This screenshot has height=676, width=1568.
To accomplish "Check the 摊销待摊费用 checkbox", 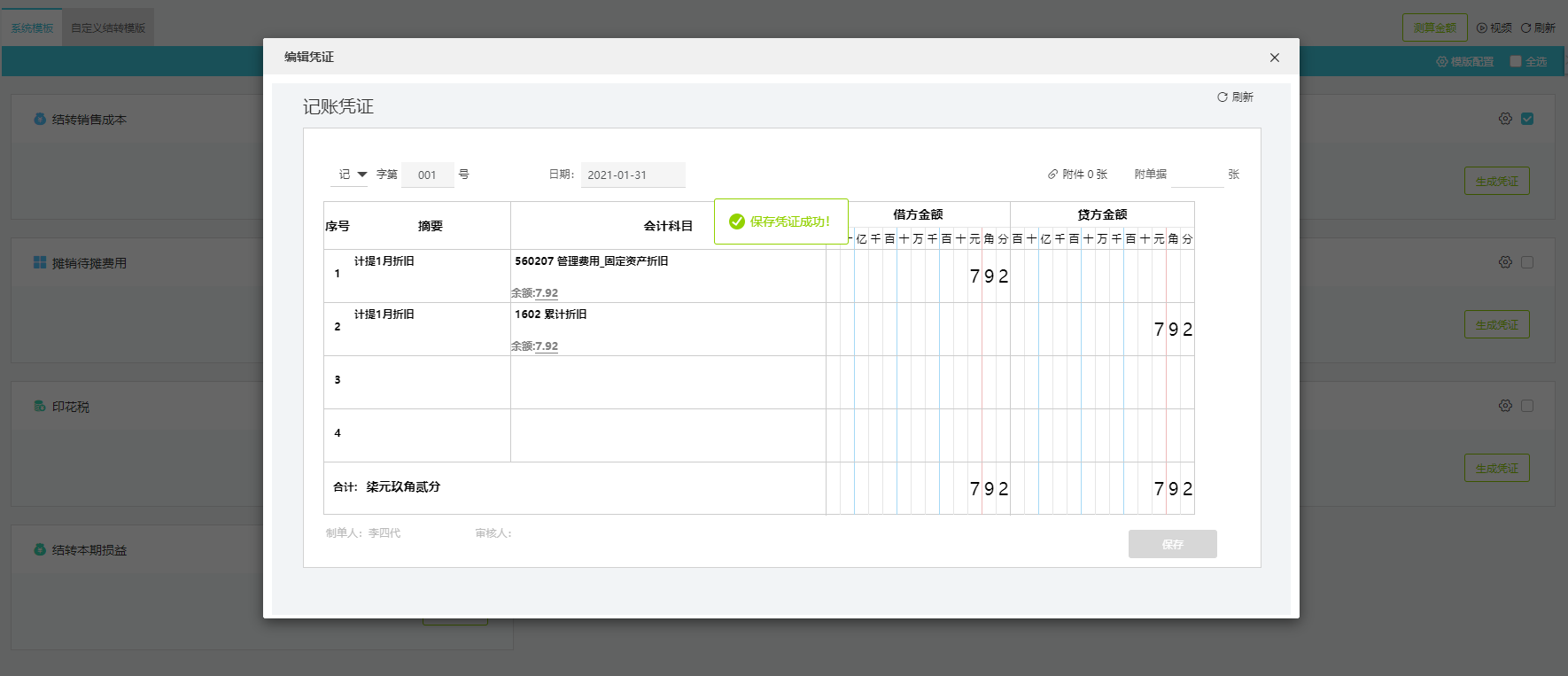I will [1527, 262].
